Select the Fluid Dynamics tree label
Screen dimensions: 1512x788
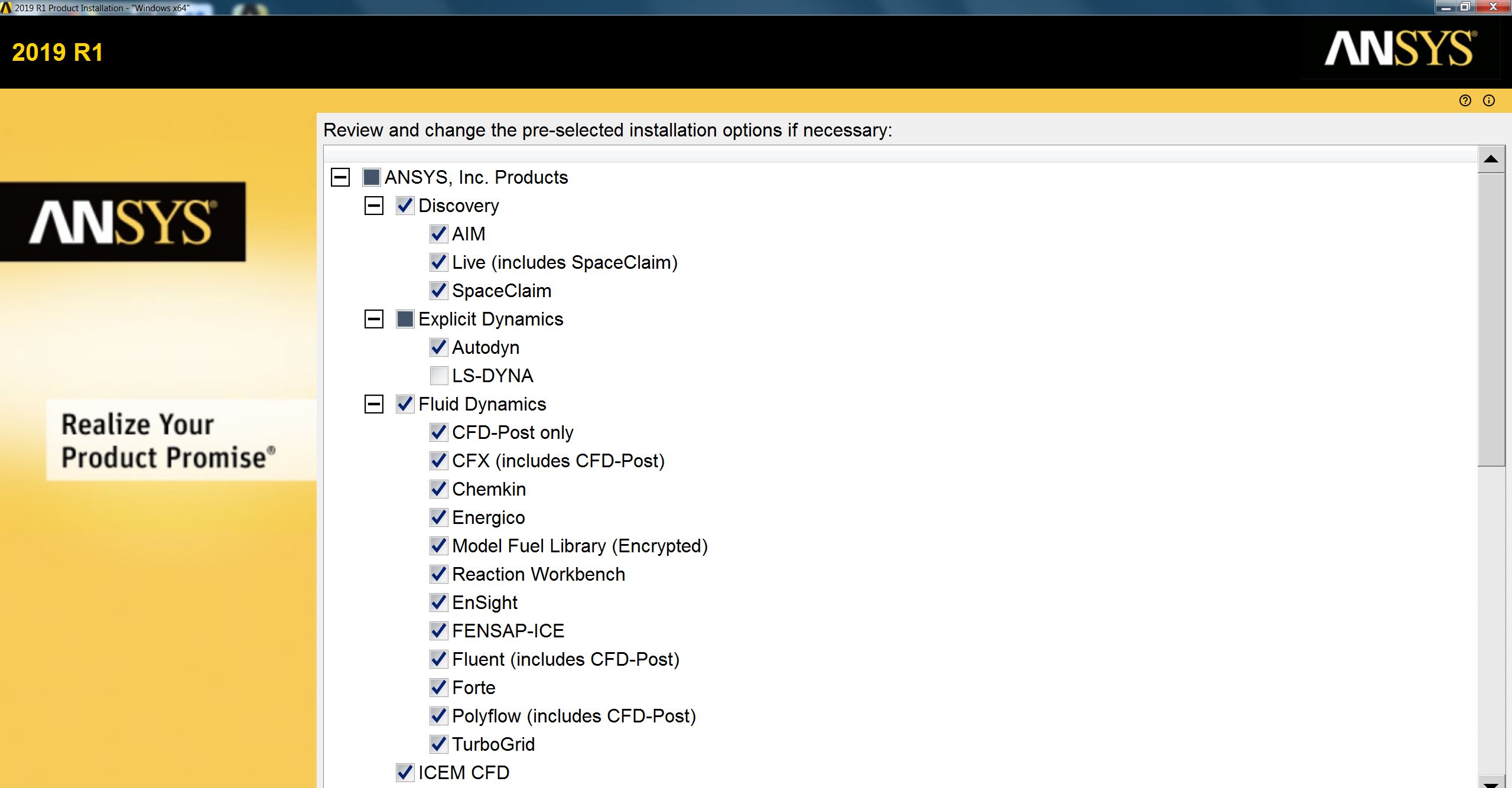pos(482,404)
